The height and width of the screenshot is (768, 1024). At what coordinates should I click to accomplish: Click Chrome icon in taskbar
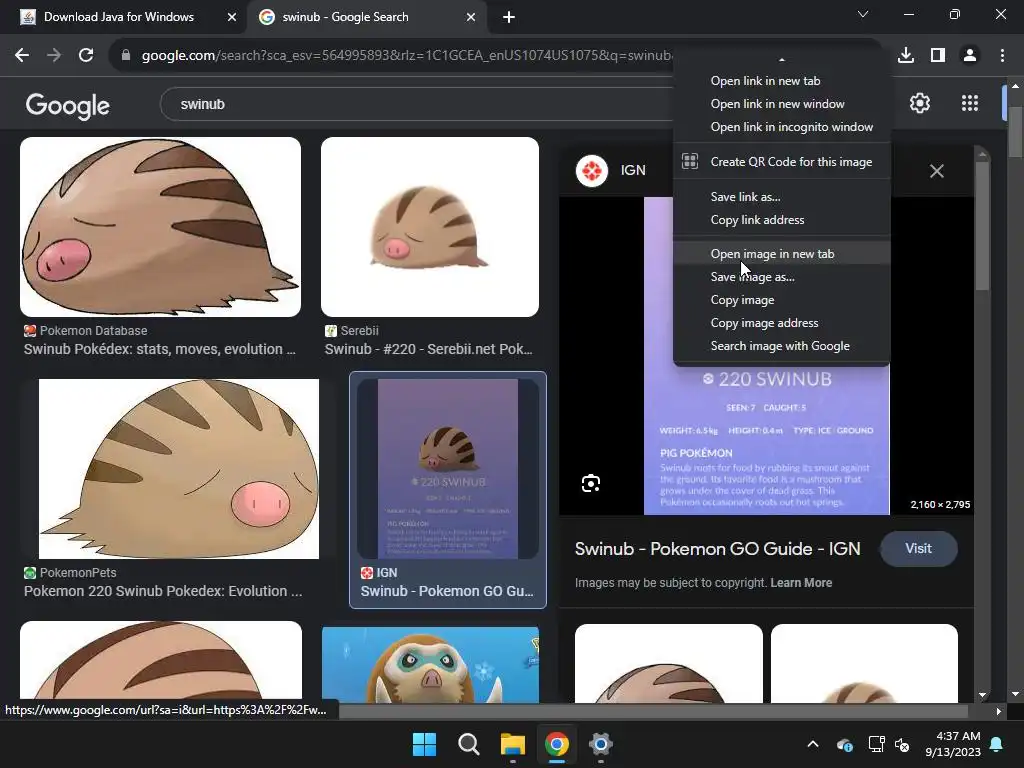556,744
